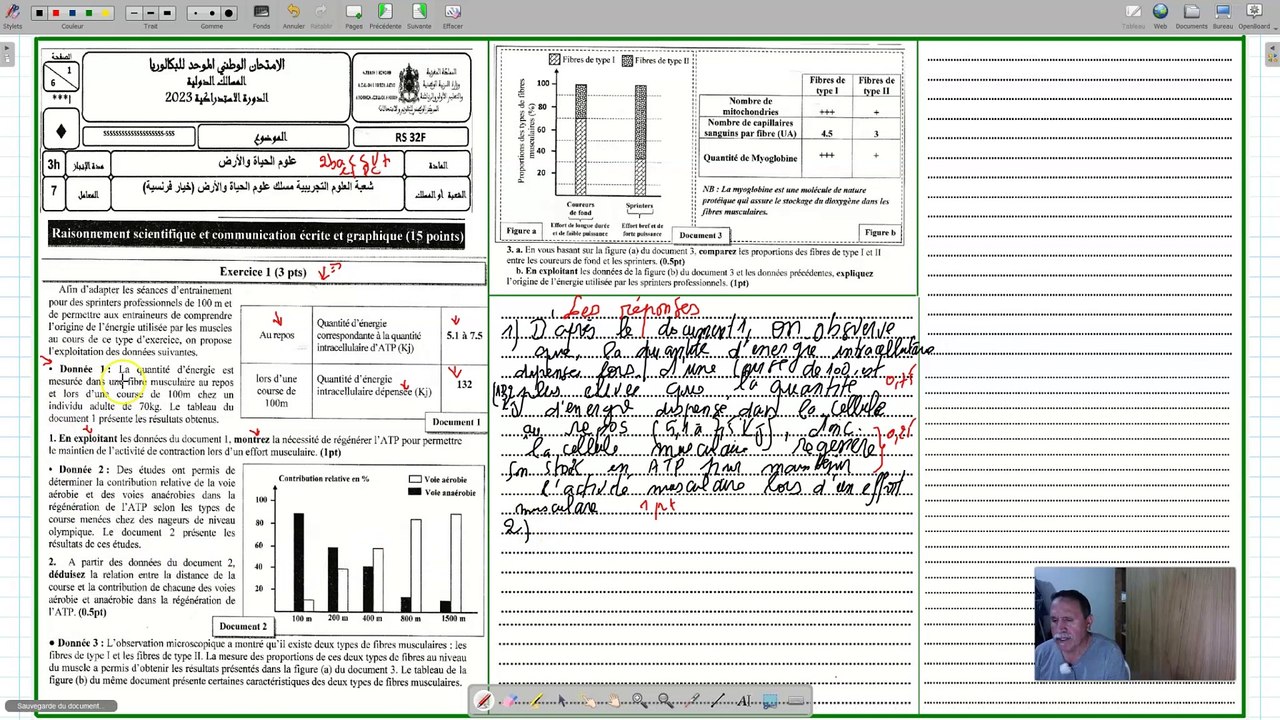This screenshot has width=1280, height=720.
Task: Choose the thin line width (Trait)
Action: [134, 13]
